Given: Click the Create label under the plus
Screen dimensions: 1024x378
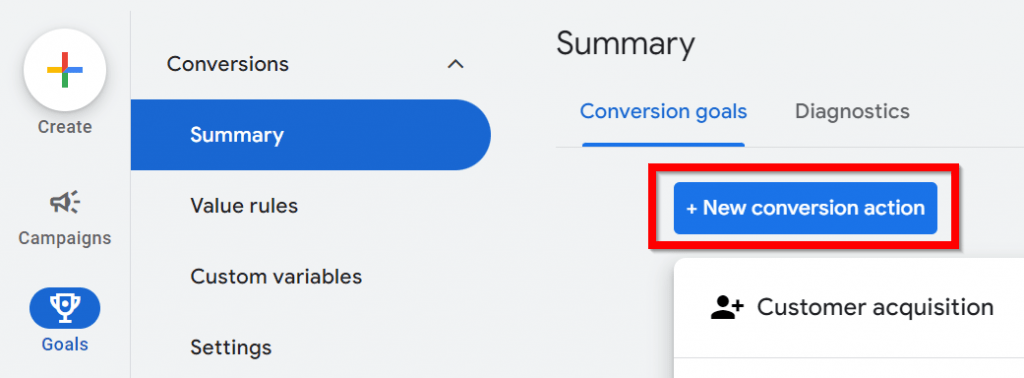Looking at the screenshot, I should pyautogui.click(x=65, y=127).
